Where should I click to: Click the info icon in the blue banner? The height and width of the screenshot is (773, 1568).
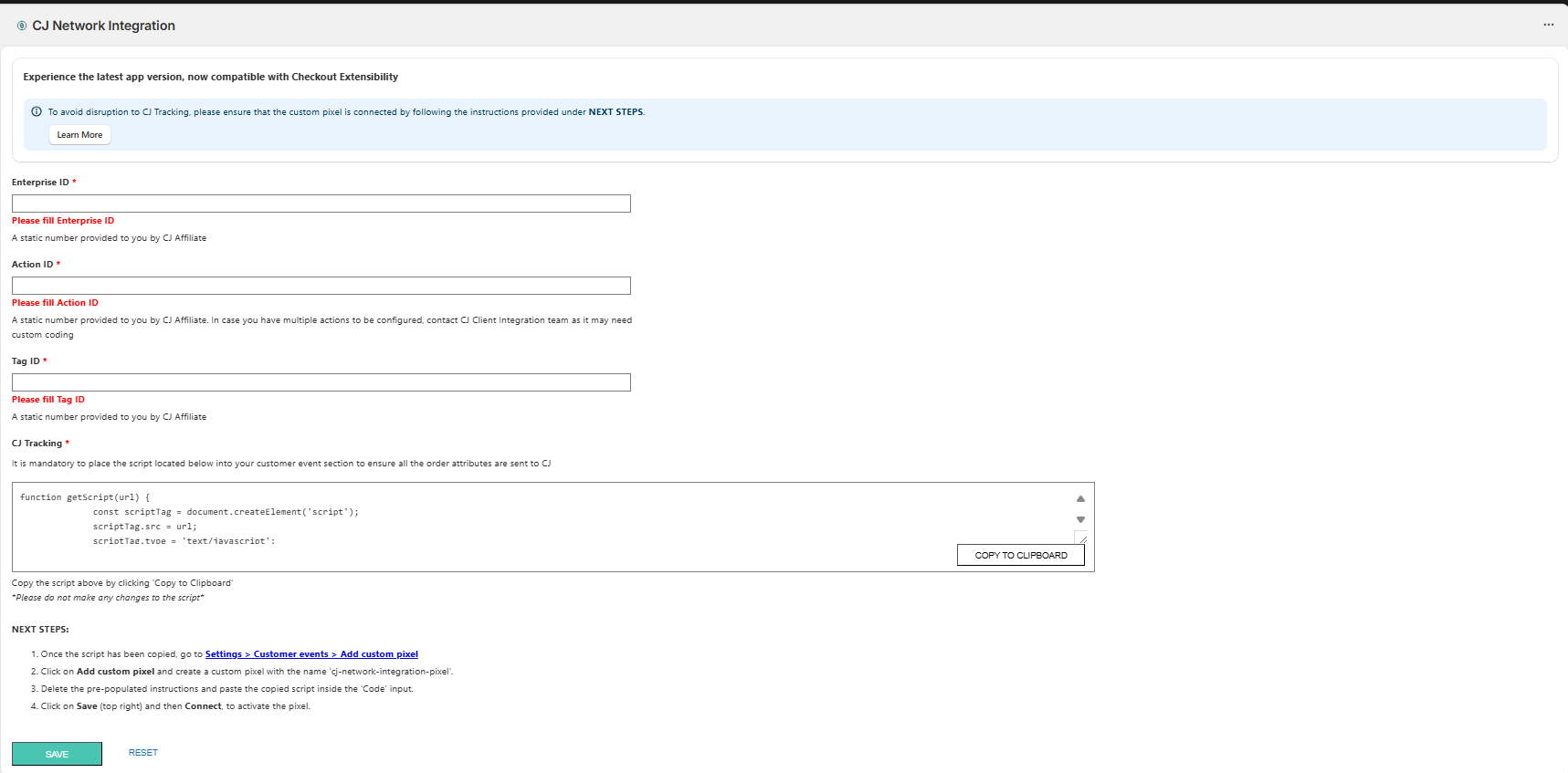click(x=37, y=111)
